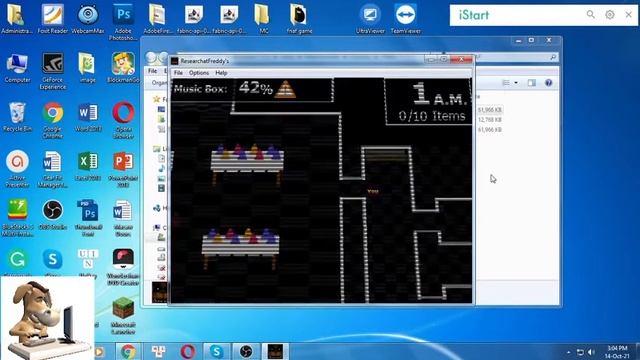The width and height of the screenshot is (640, 360).
Task: Switch to Chrome on the taskbar
Action: pyautogui.click(x=128, y=351)
